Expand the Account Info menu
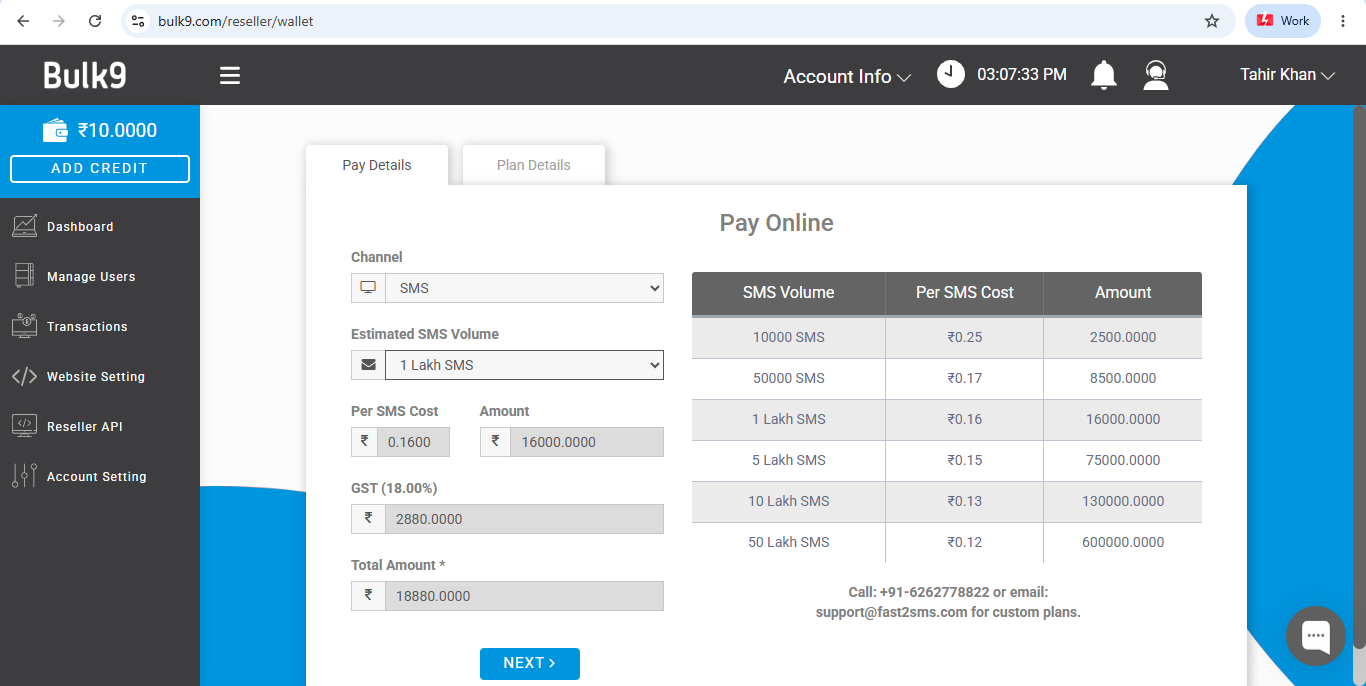Viewport: 1366px width, 686px height. pyautogui.click(x=847, y=77)
